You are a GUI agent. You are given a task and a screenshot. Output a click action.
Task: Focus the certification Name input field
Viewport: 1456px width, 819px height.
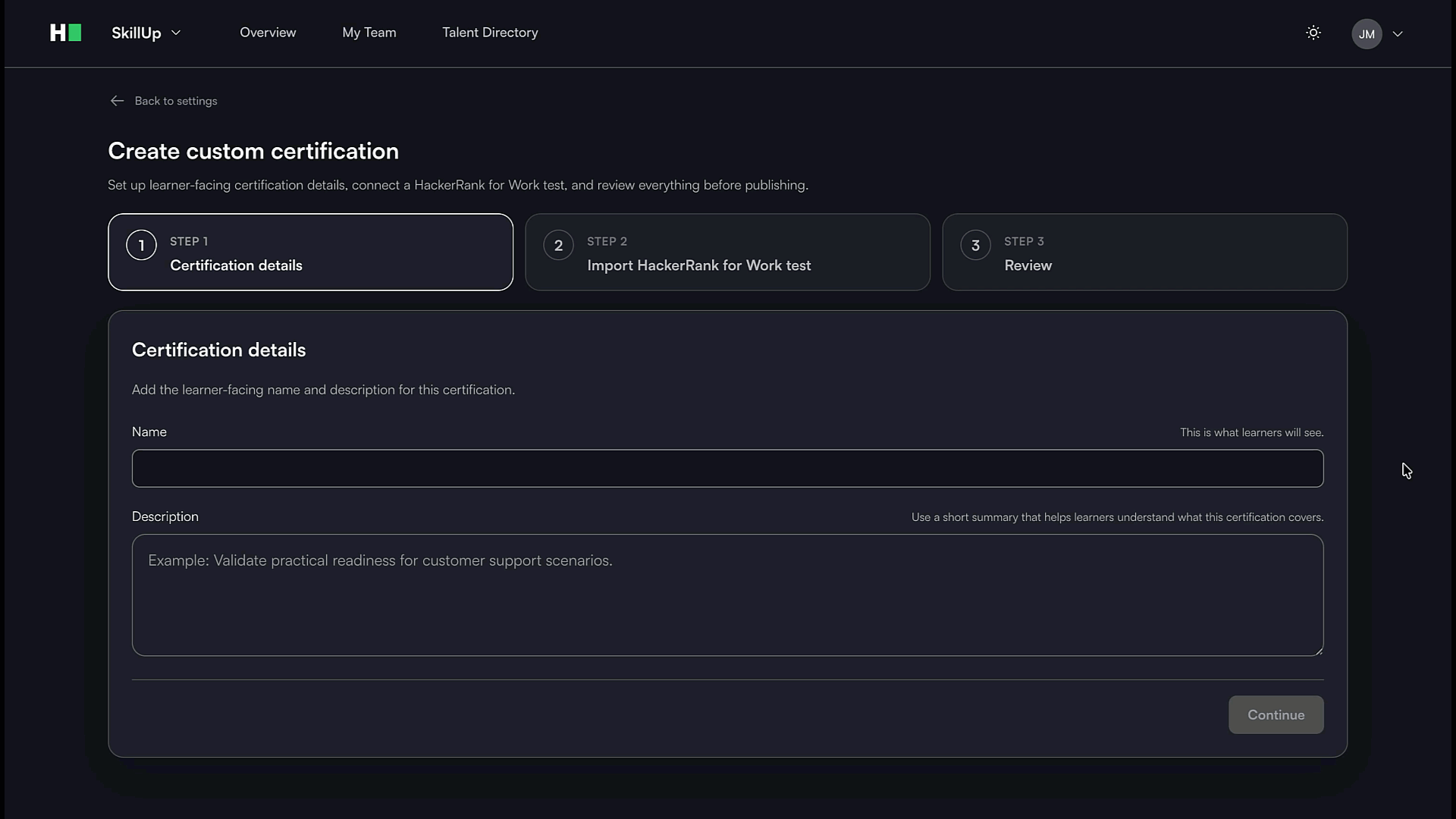click(x=728, y=468)
